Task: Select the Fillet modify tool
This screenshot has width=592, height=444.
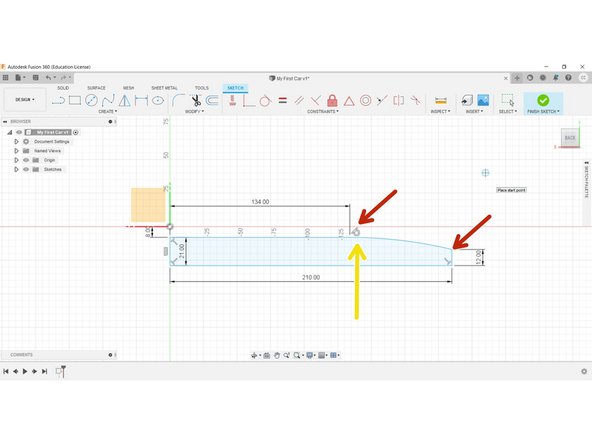Action: [178, 100]
